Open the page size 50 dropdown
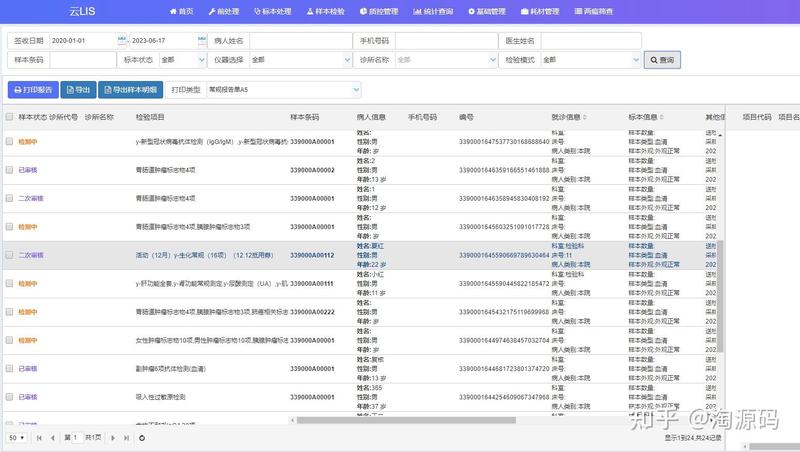Screen dimensions: 800x452 (18, 438)
